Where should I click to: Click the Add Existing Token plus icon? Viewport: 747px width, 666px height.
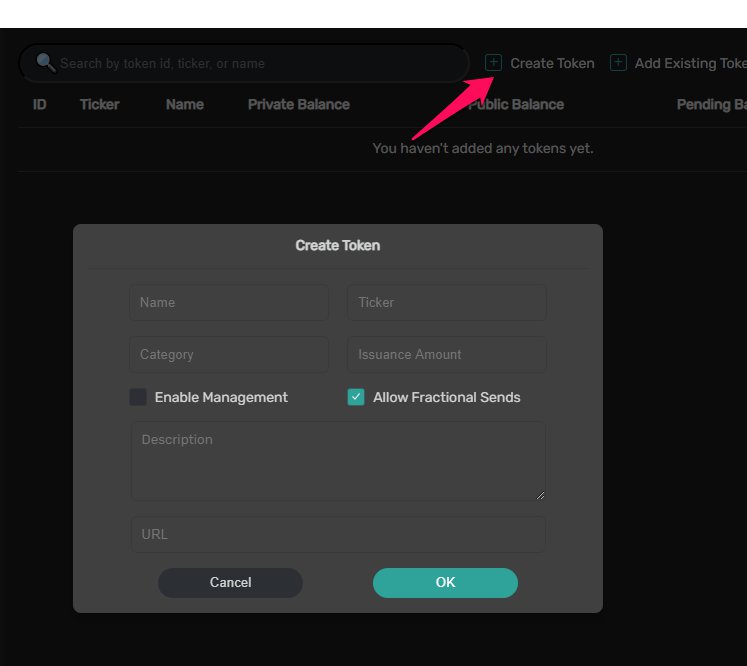(618, 62)
